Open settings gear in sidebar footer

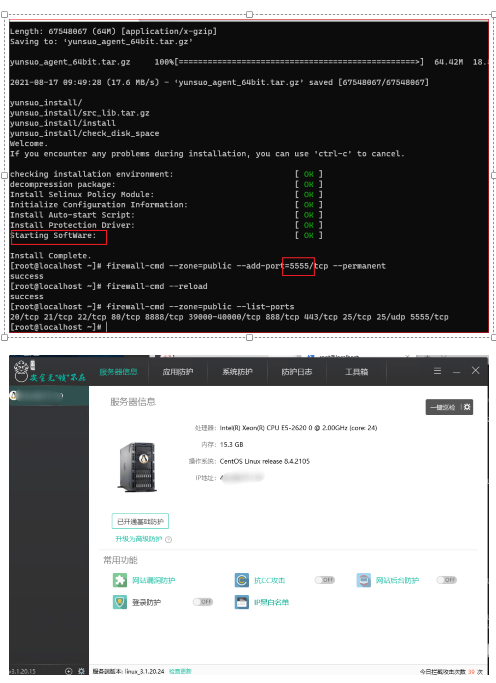(81, 671)
